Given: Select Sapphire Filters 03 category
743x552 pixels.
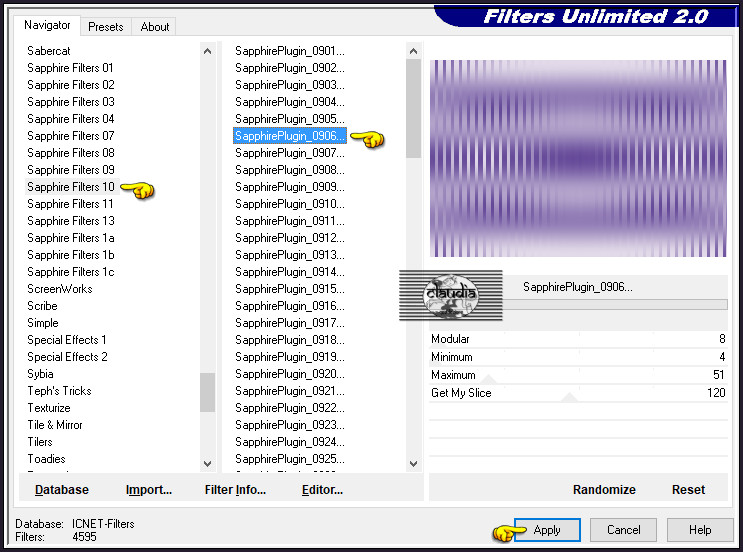Looking at the screenshot, I should [71, 102].
